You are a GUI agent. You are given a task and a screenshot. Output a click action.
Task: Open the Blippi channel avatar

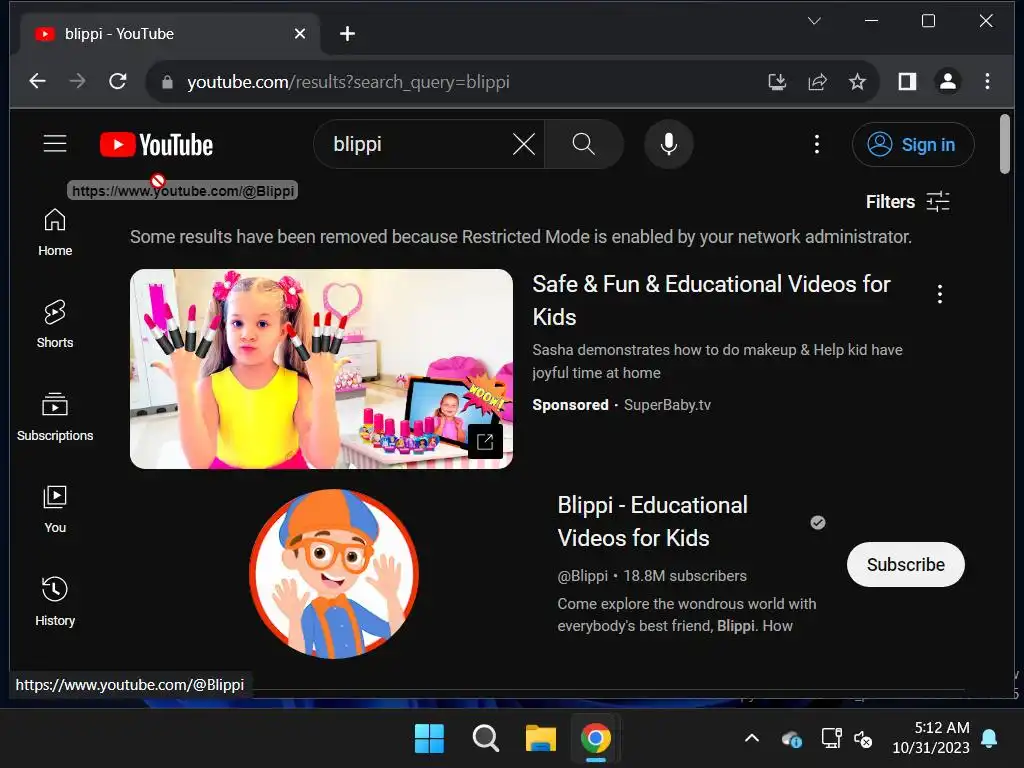click(334, 573)
